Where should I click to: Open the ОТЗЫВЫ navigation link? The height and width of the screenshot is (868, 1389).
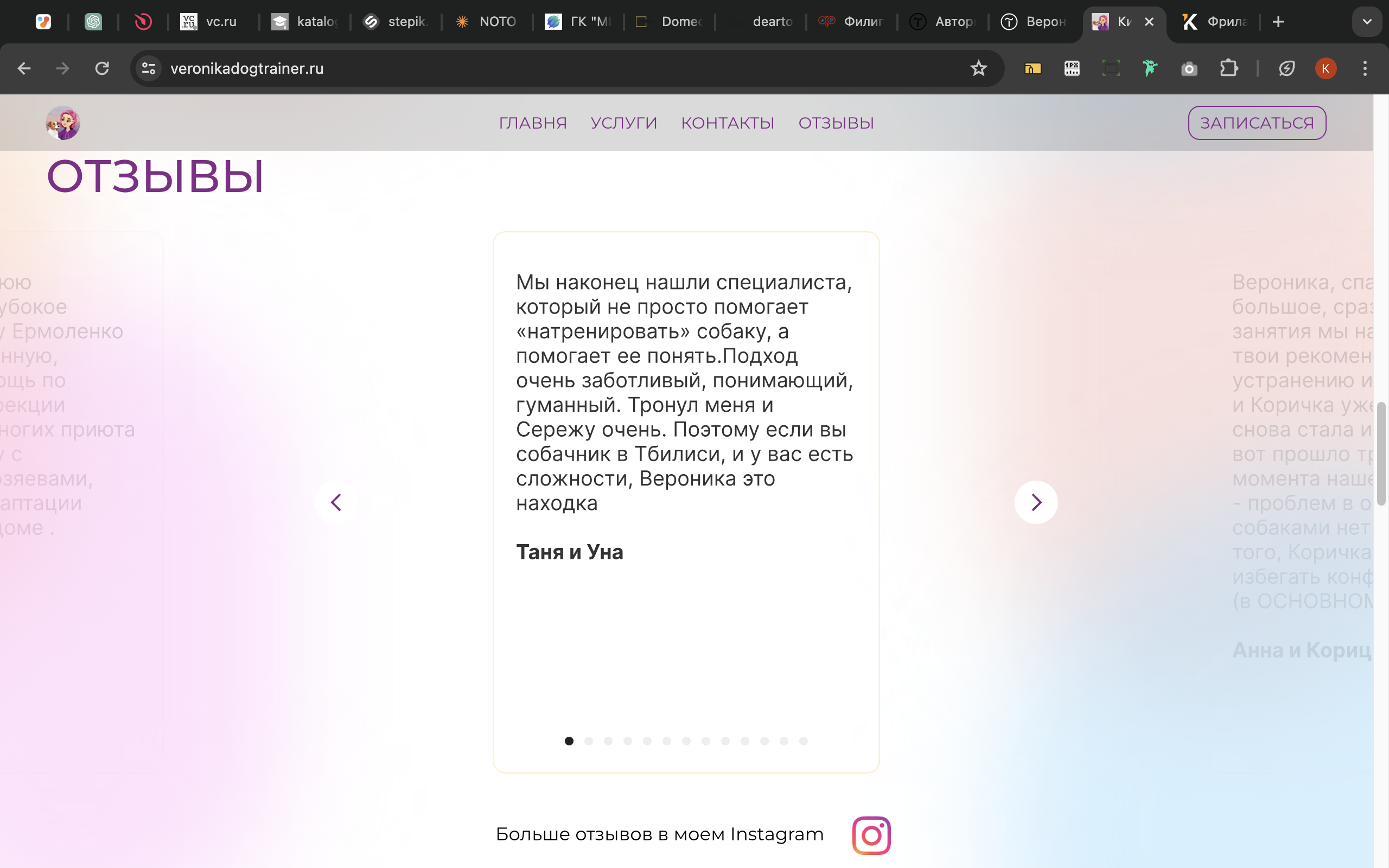[x=836, y=123]
